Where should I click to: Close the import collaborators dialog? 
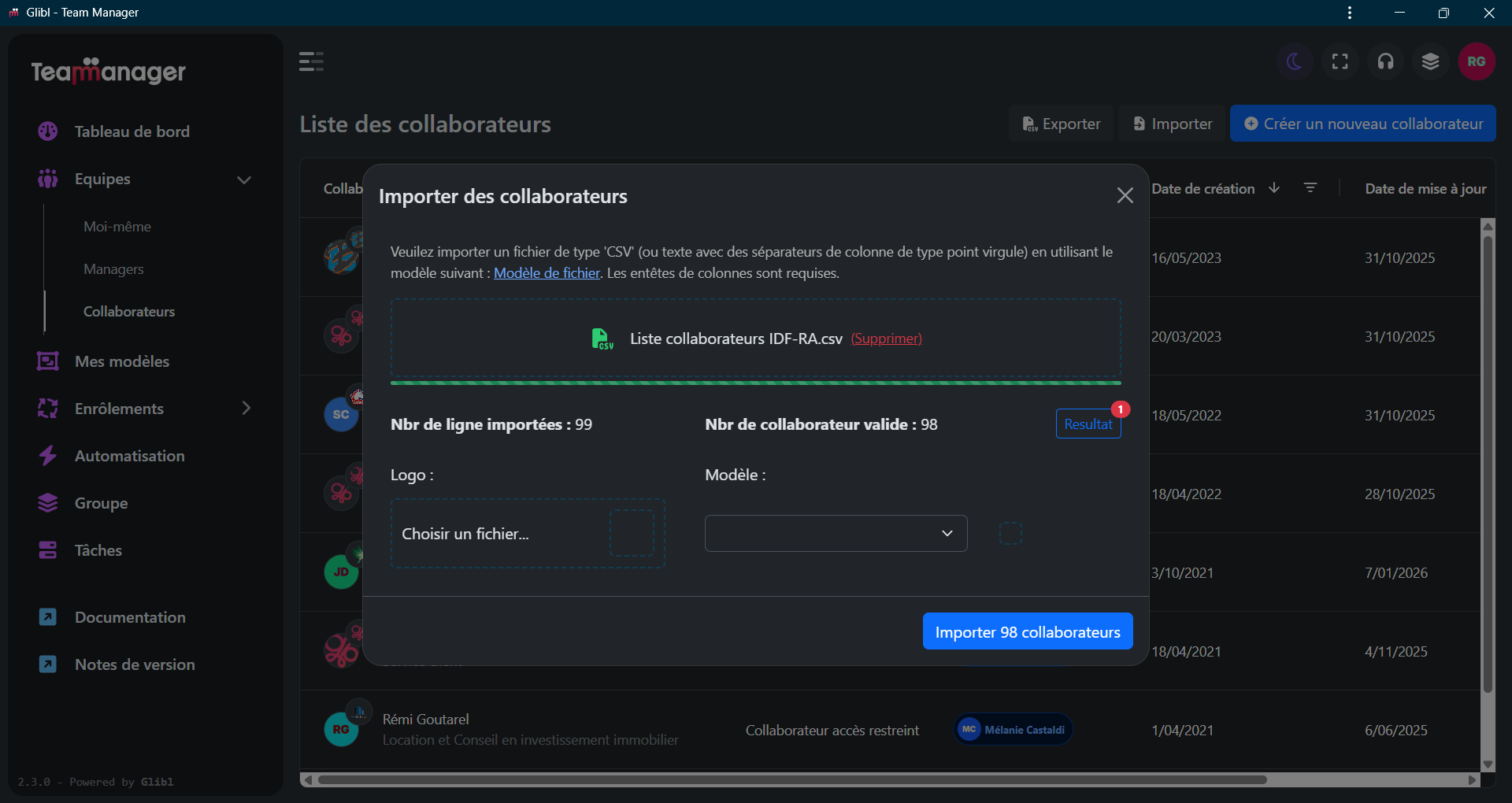pyautogui.click(x=1125, y=195)
